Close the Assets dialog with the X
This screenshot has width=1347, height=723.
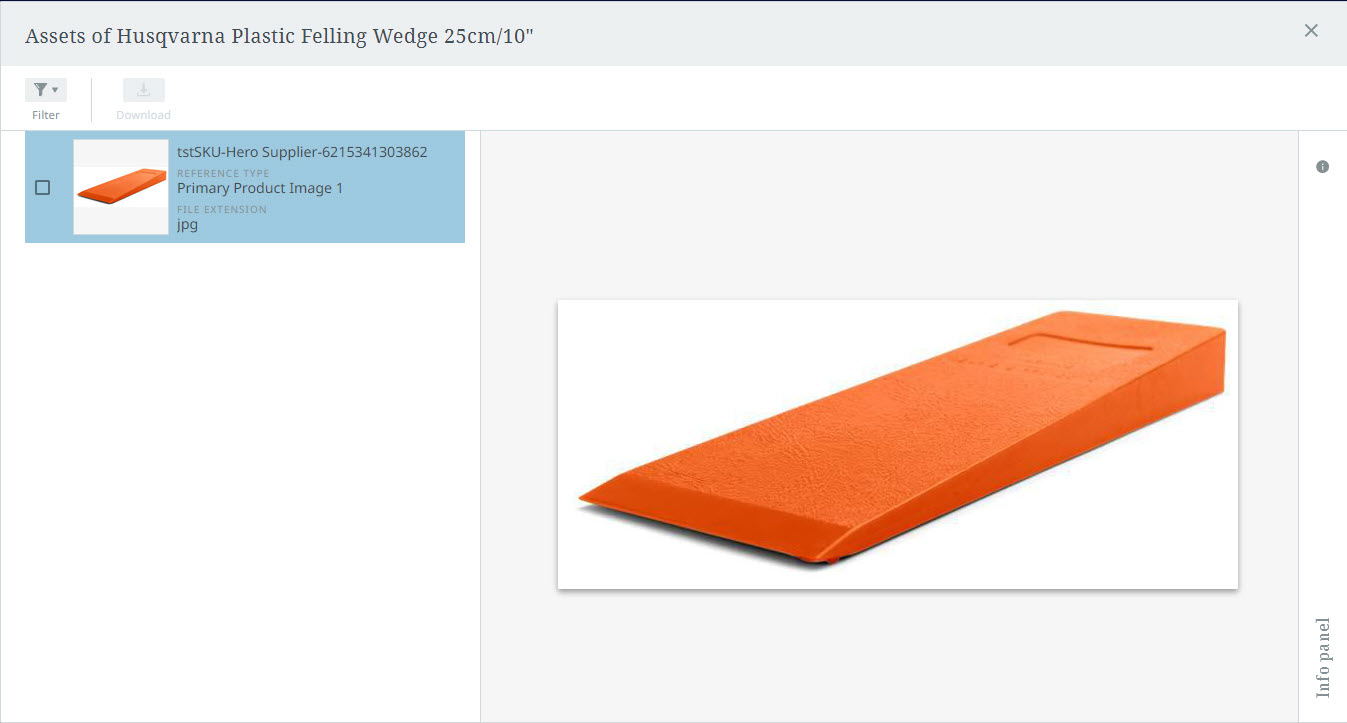point(1311,31)
